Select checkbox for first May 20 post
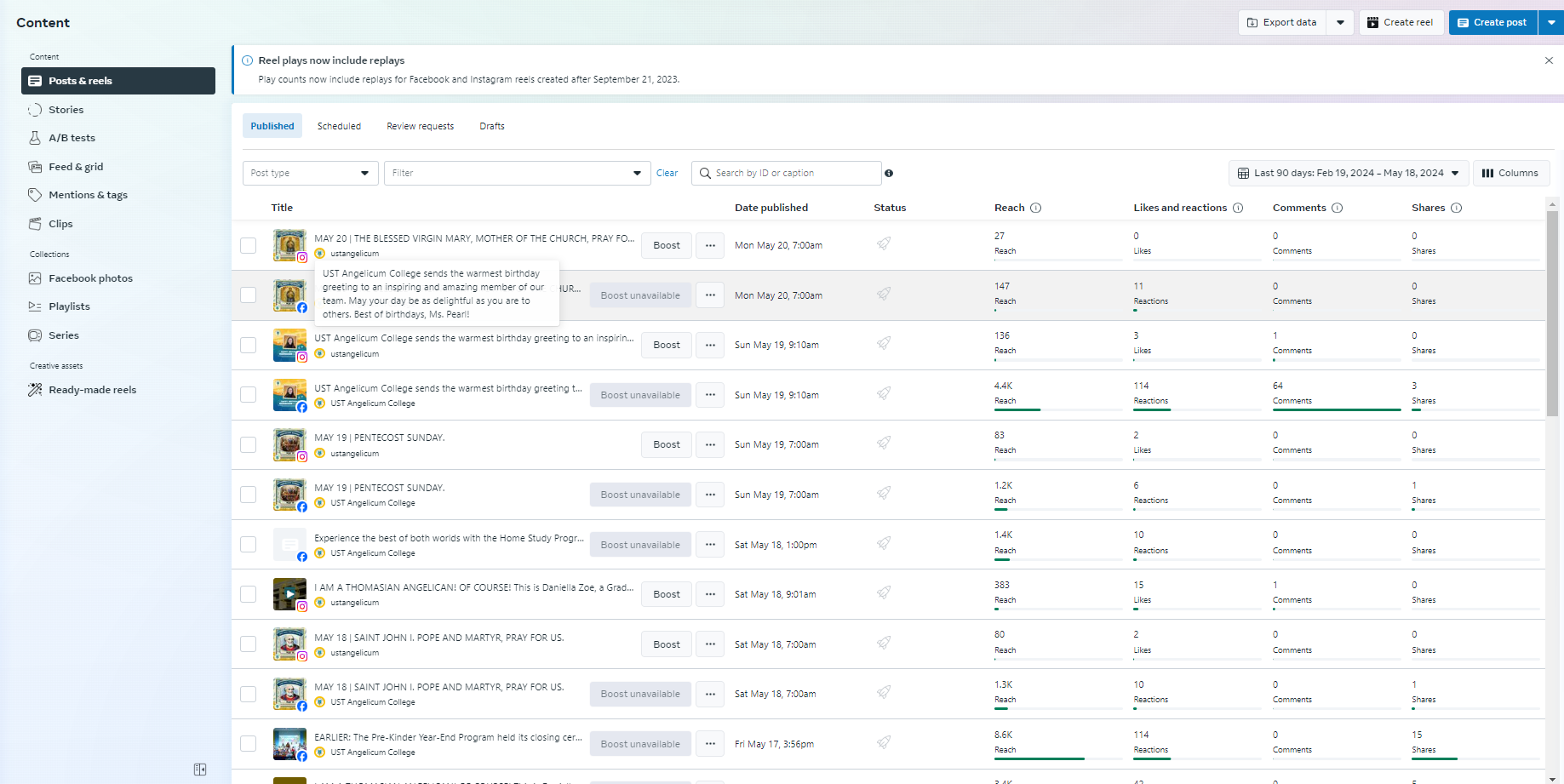1564x784 pixels. tap(249, 245)
